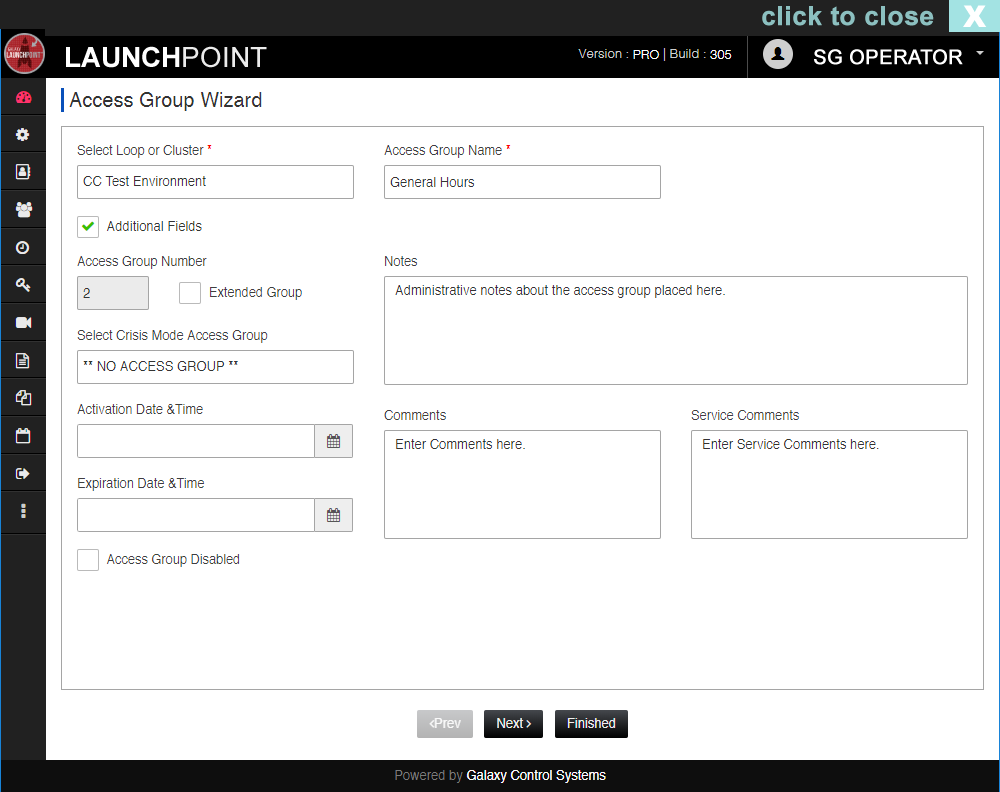Viewport: 1000px width, 792px height.
Task: Enable the Extended Group checkbox
Action: click(x=190, y=292)
